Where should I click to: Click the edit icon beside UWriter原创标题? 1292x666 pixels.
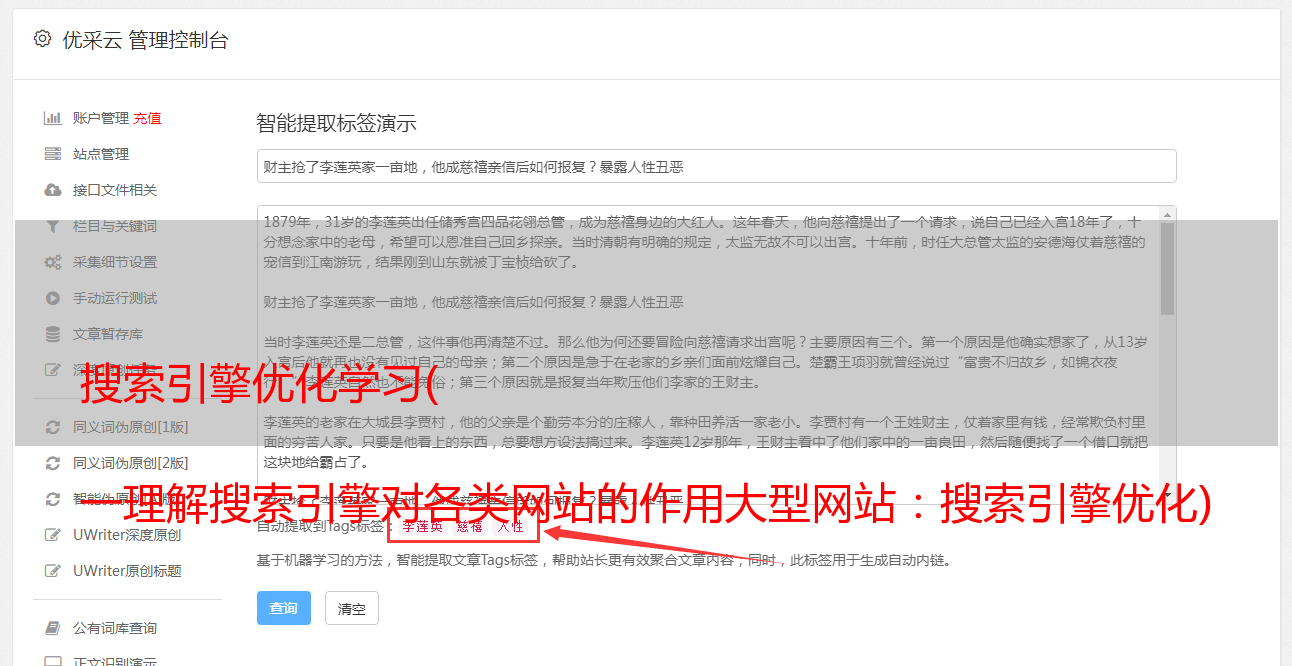click(53, 571)
